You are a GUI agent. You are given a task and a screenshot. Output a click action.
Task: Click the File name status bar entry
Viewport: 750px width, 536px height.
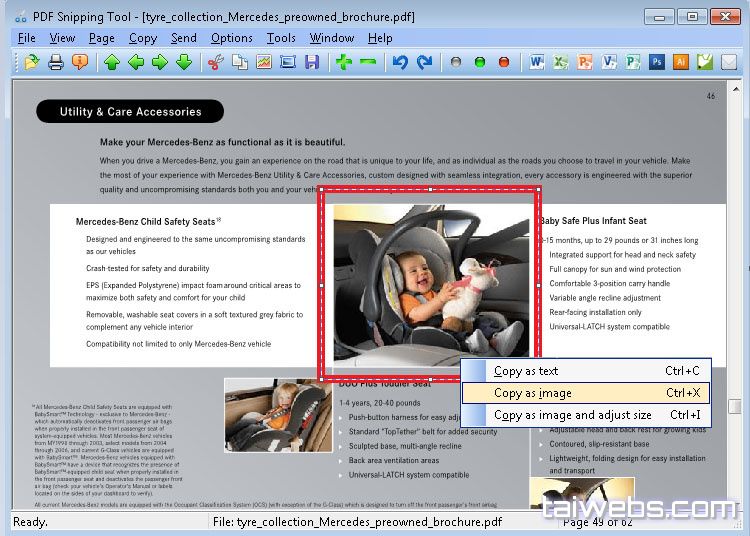click(357, 522)
